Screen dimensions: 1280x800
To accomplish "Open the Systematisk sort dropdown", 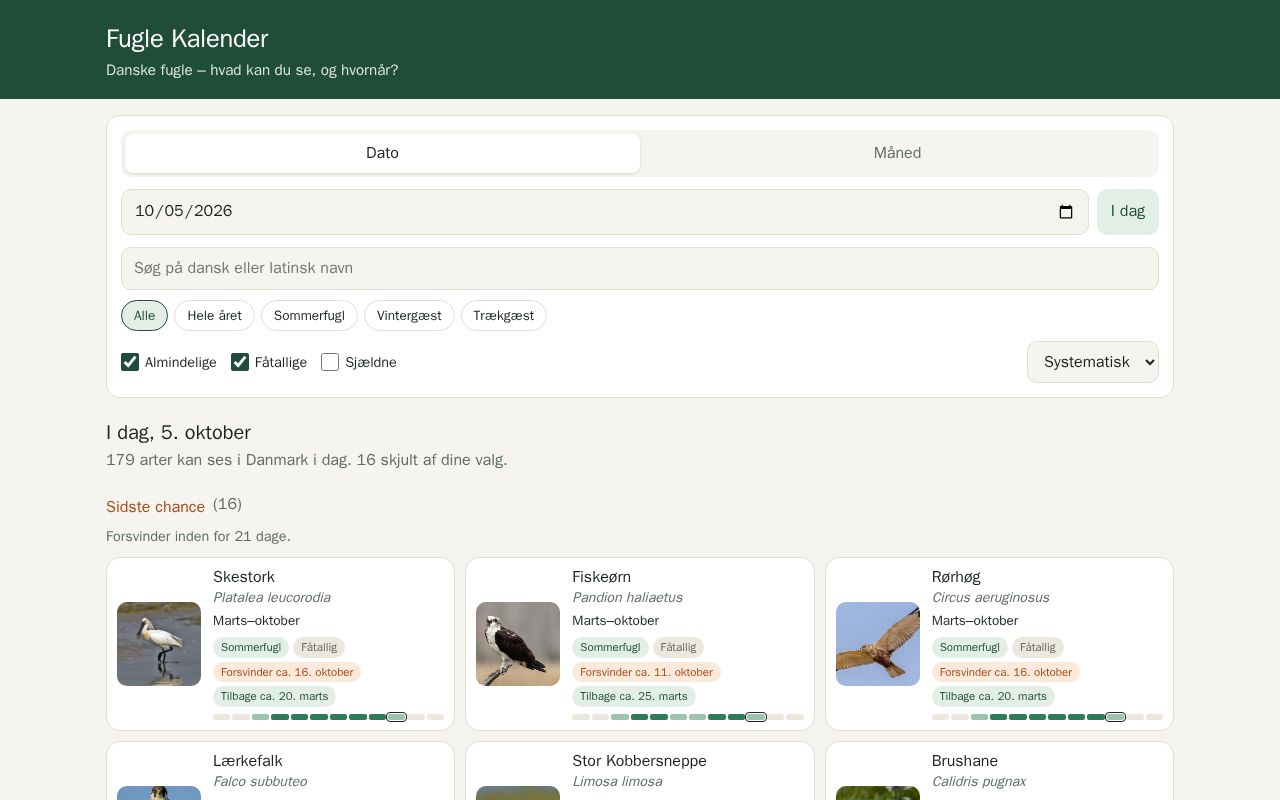I will pyautogui.click(x=1093, y=362).
